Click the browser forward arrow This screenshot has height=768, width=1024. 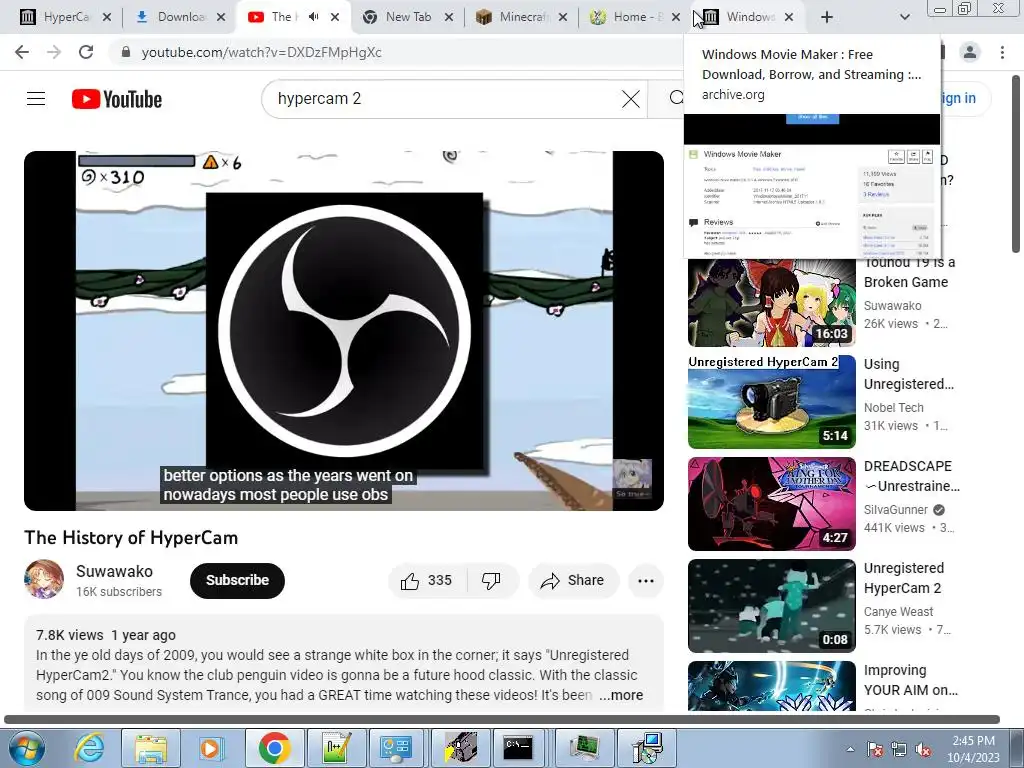point(54,52)
